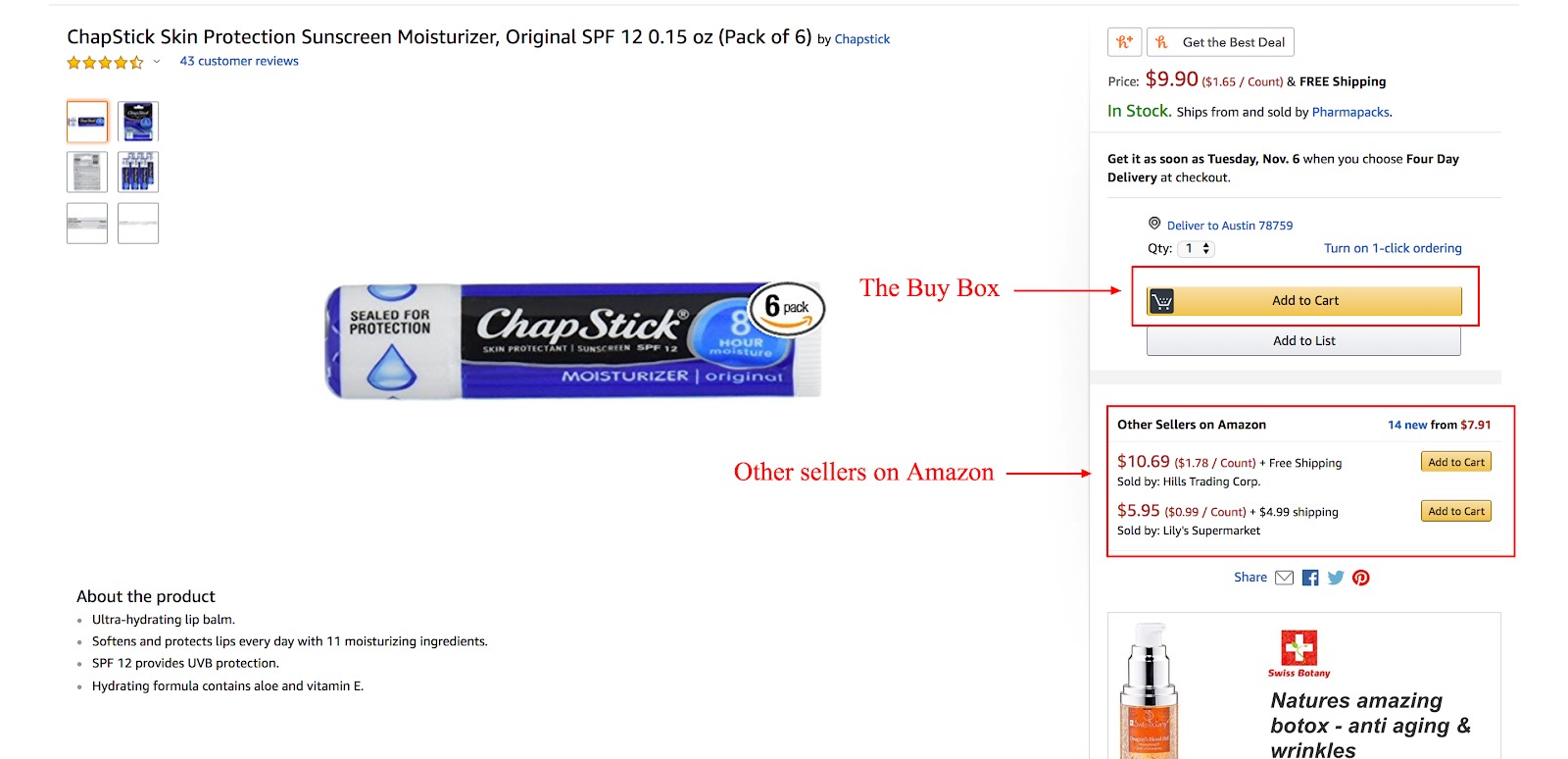Share product via email envelope icon
Screen dimensions: 1568x759
click(1284, 578)
